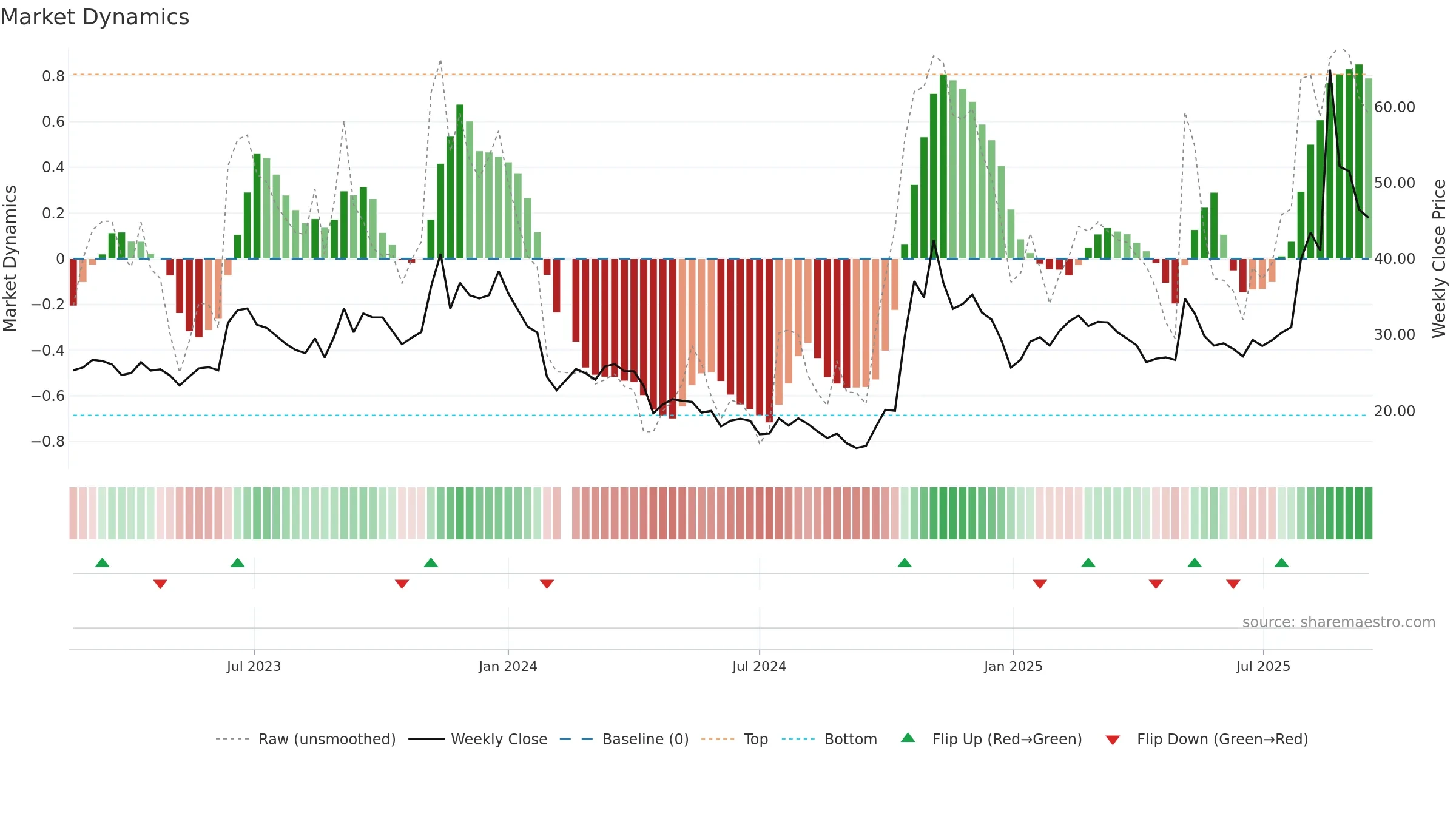
Task: Toggle the Bottom legend entry
Action: pos(829,739)
